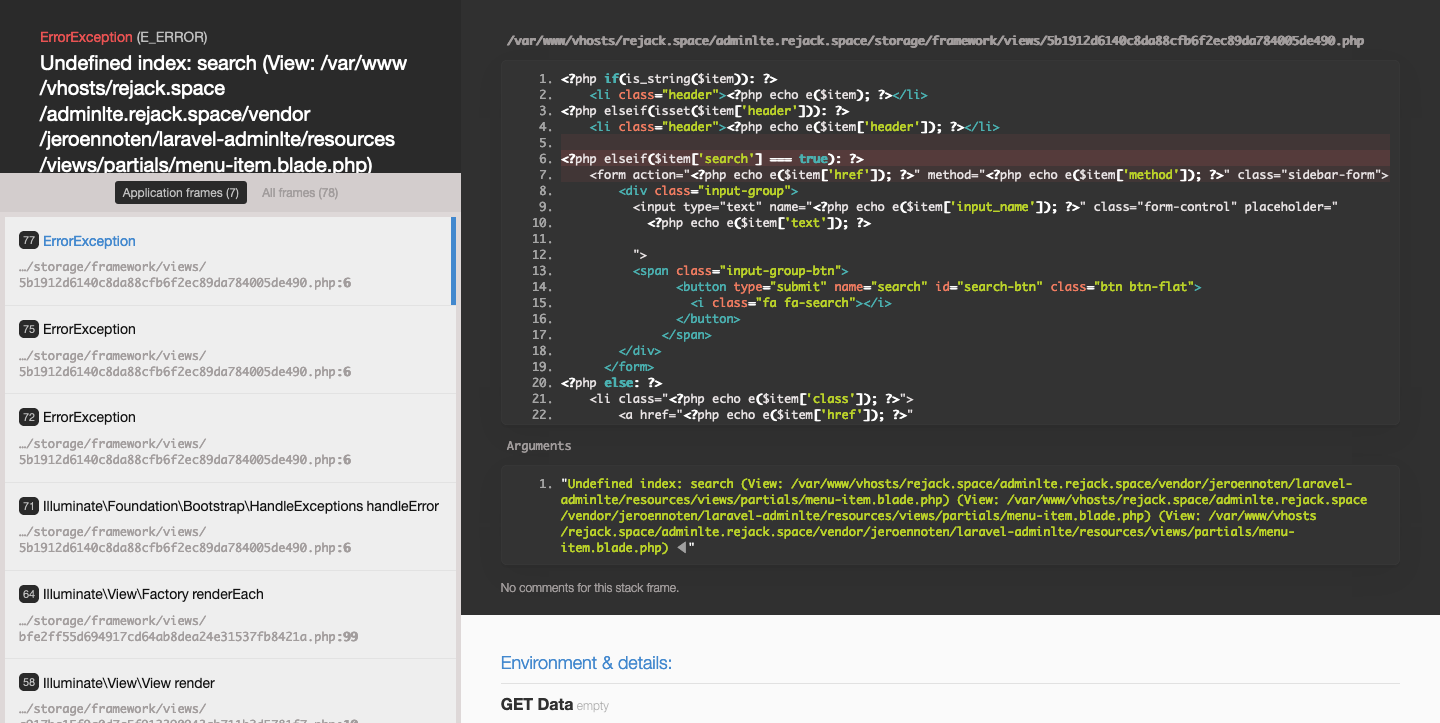Image resolution: width=1440 pixels, height=723 pixels.
Task: Click the compiled view file path above code
Action: 935,41
